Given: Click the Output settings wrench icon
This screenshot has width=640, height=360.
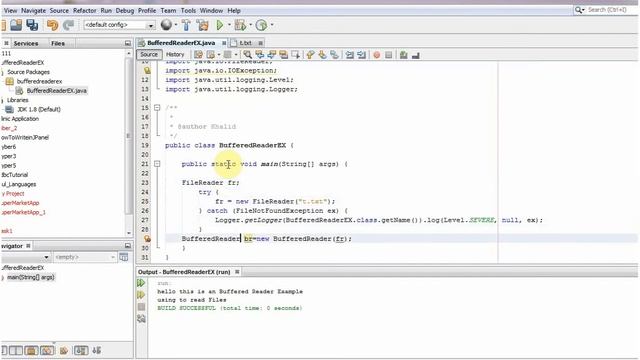Looking at the screenshot, I should click(141, 318).
